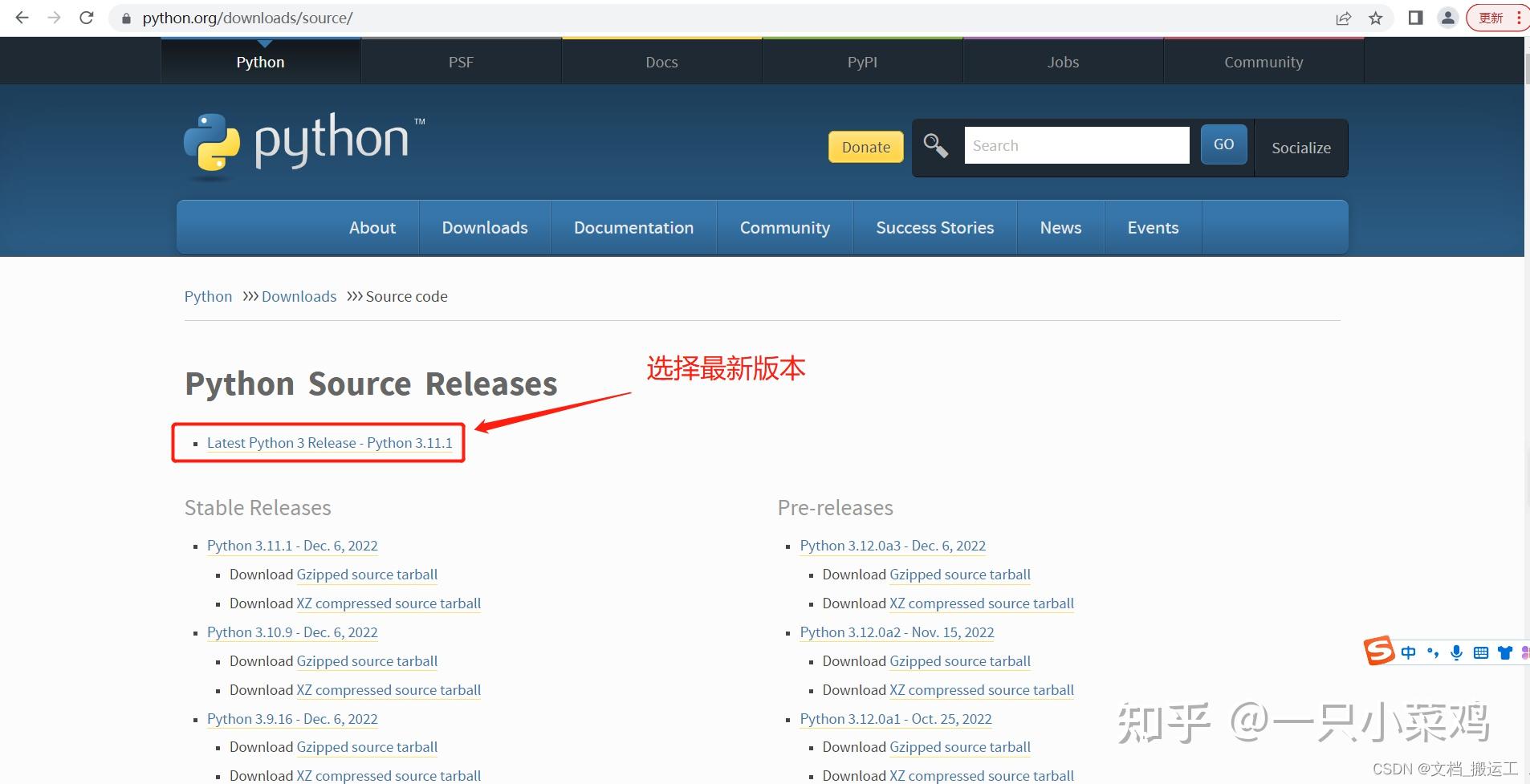This screenshot has width=1530, height=784.
Task: Click the search magnifier icon on python.org
Action: click(x=935, y=145)
